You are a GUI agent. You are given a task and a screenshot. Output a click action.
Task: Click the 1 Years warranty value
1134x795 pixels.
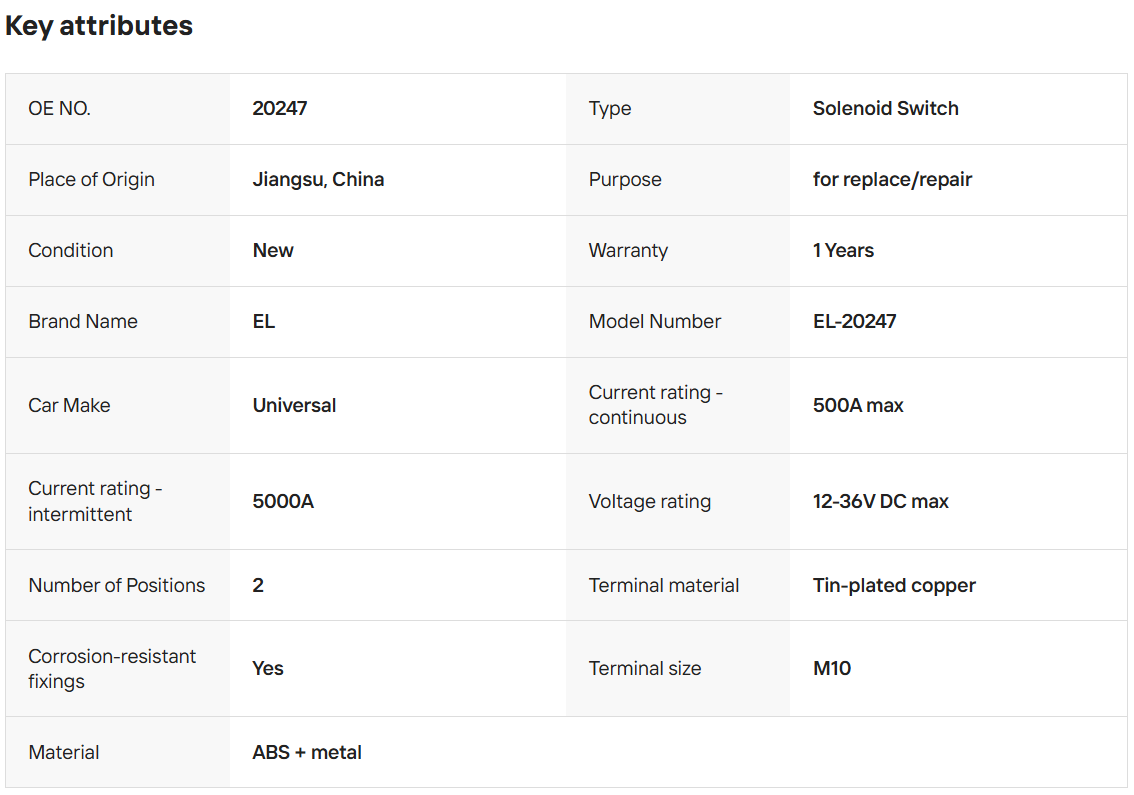pyautogui.click(x=843, y=250)
